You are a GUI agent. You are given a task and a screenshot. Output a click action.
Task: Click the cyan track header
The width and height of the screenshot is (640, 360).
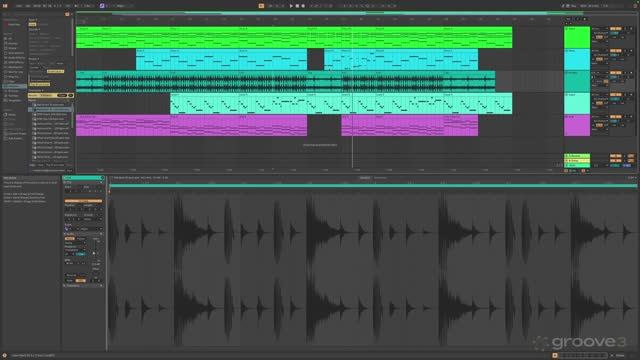coord(577,59)
